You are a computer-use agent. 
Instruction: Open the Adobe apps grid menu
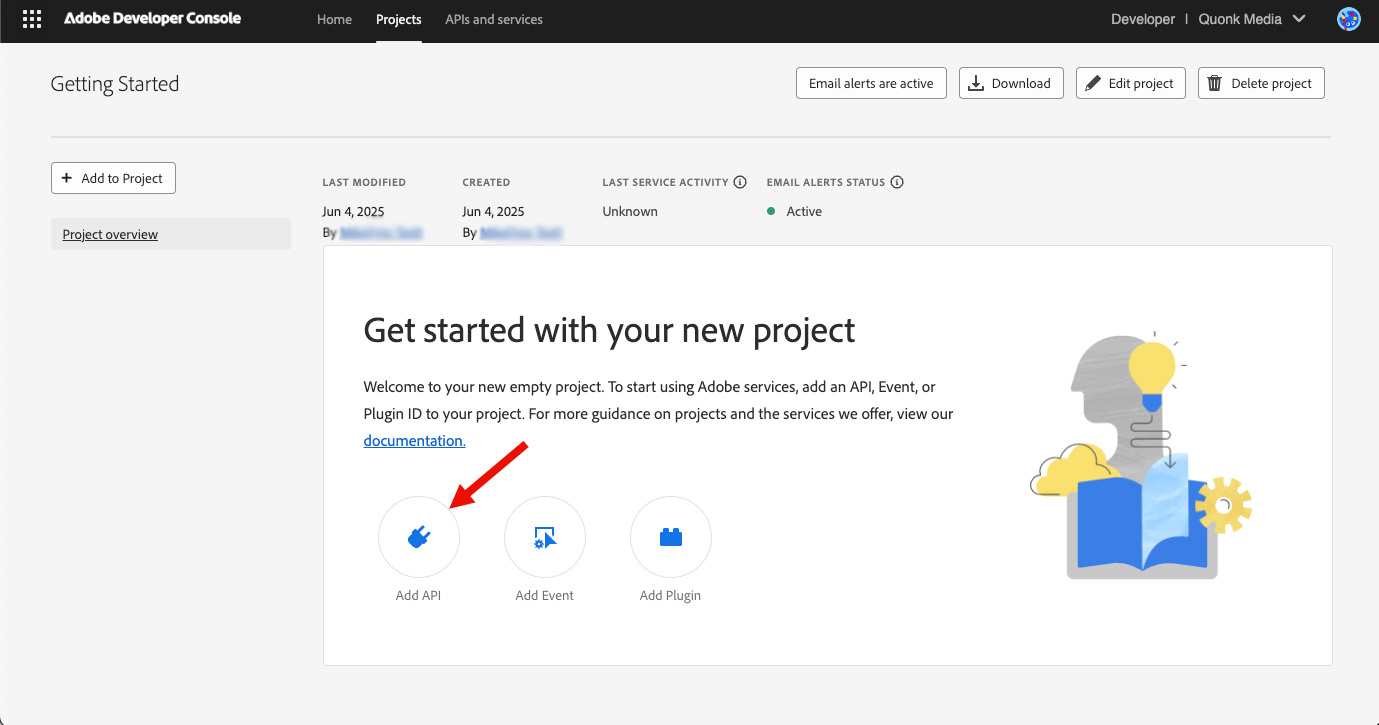pyautogui.click(x=31, y=18)
